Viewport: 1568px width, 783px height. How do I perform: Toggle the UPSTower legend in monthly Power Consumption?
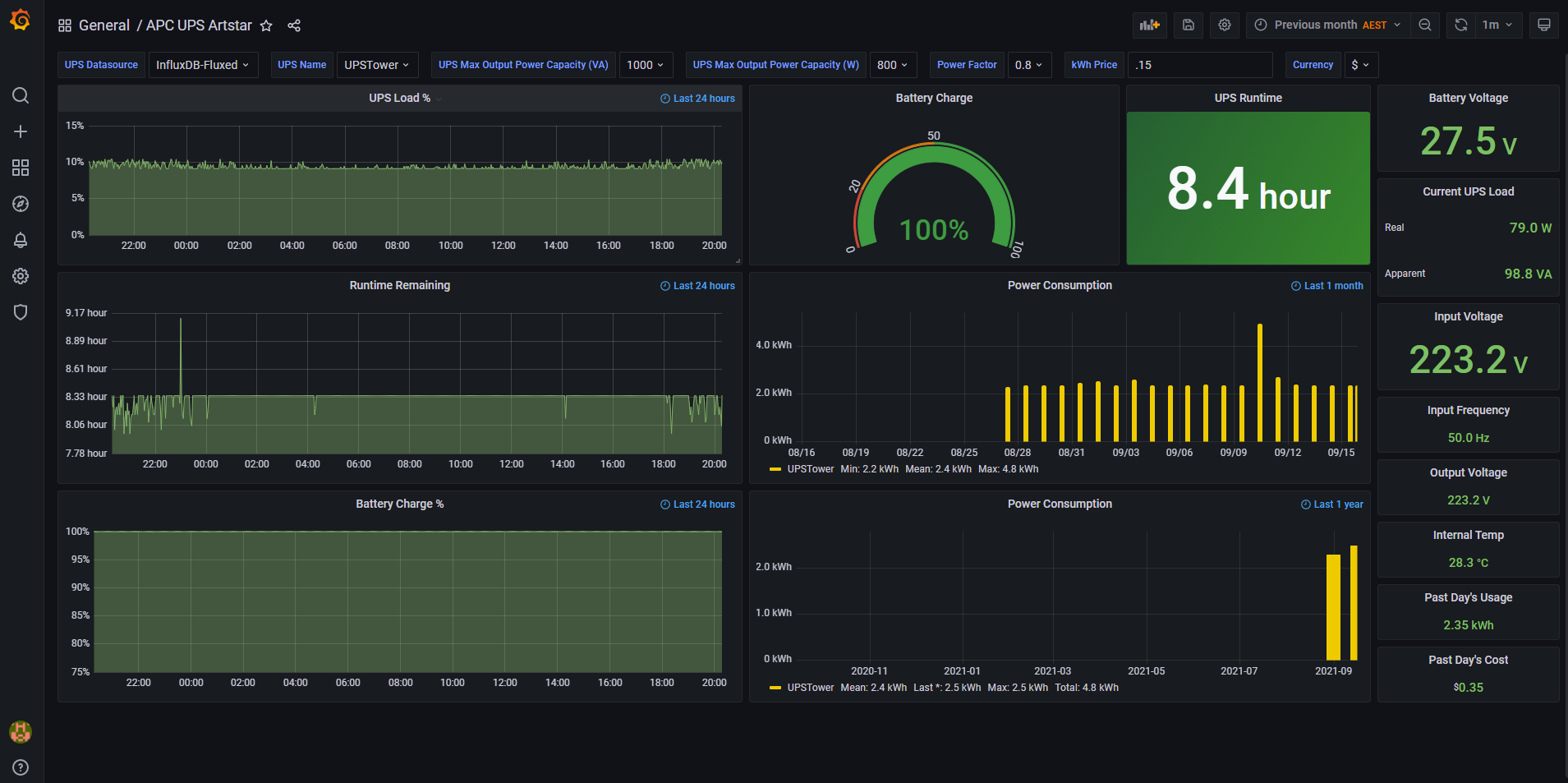(810, 469)
